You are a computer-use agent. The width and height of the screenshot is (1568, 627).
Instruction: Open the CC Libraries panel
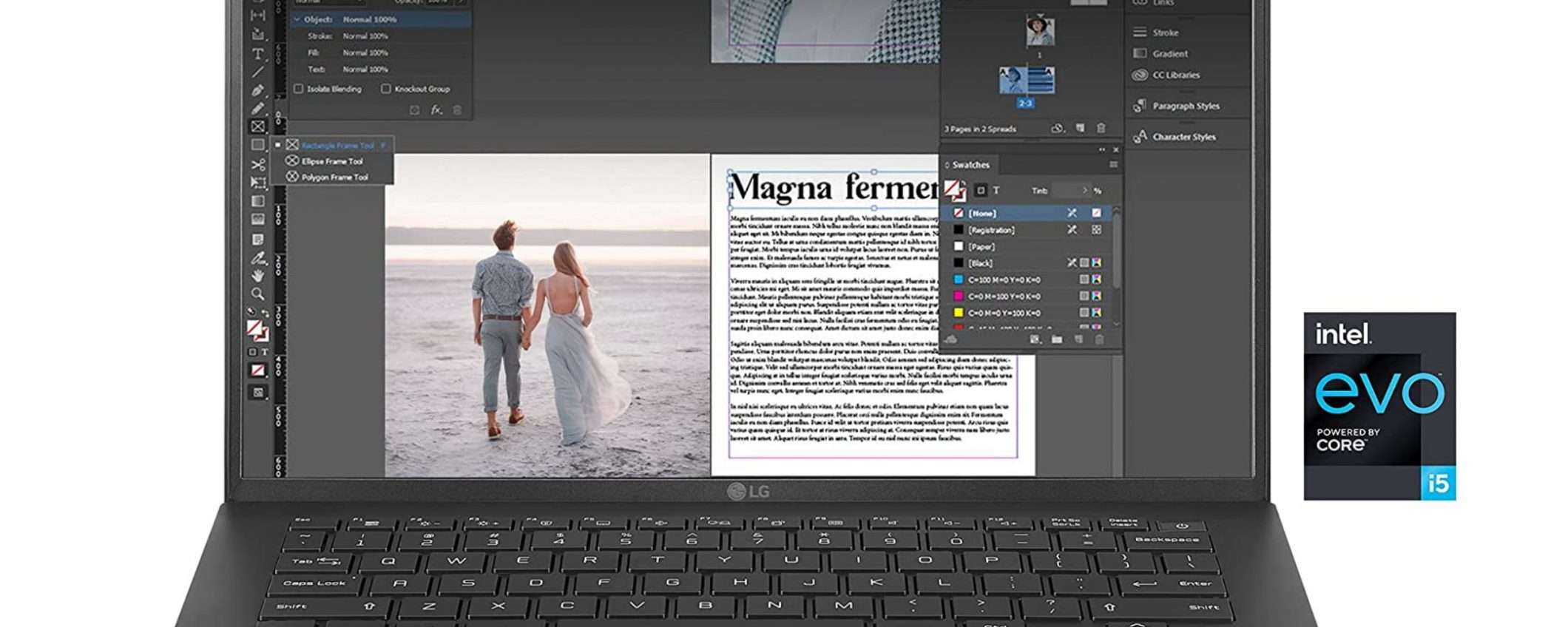[x=1176, y=75]
